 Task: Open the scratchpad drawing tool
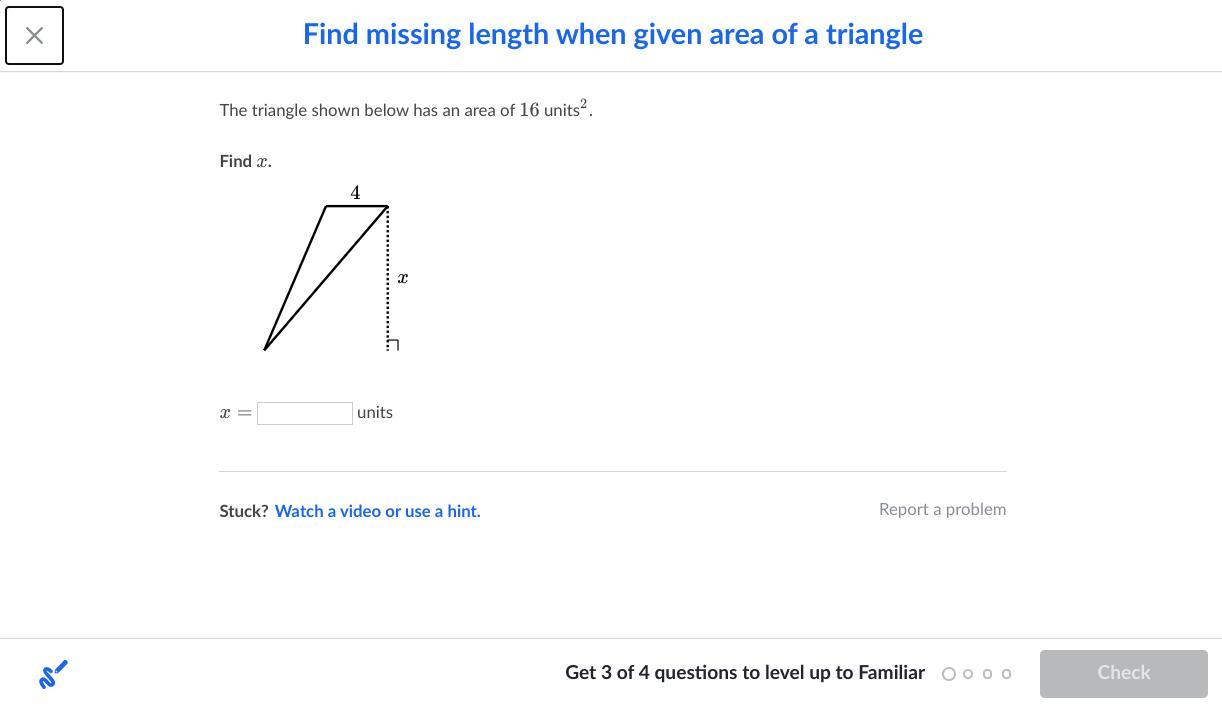(53, 674)
